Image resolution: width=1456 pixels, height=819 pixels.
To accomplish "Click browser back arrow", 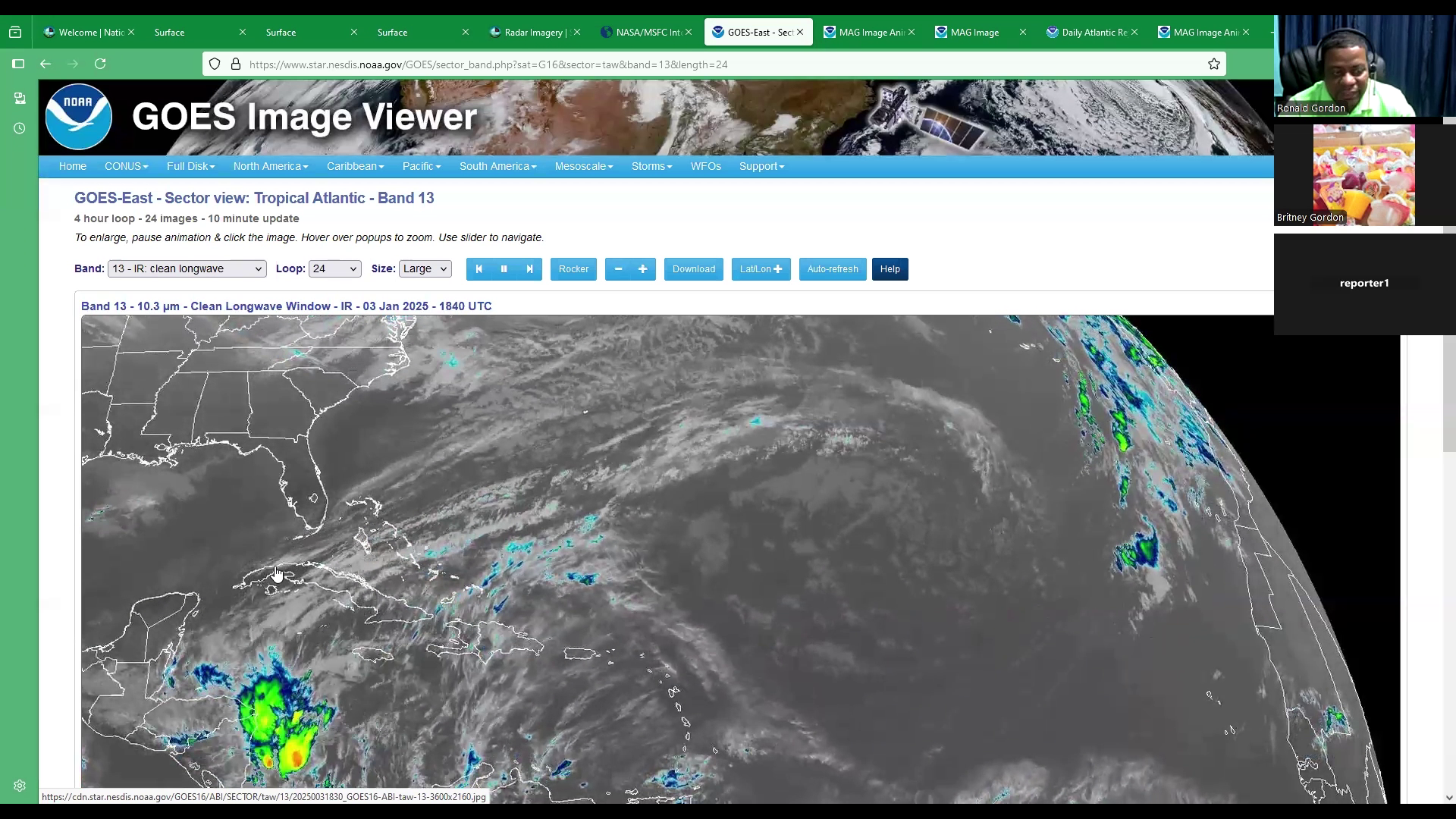I will pos(45,64).
